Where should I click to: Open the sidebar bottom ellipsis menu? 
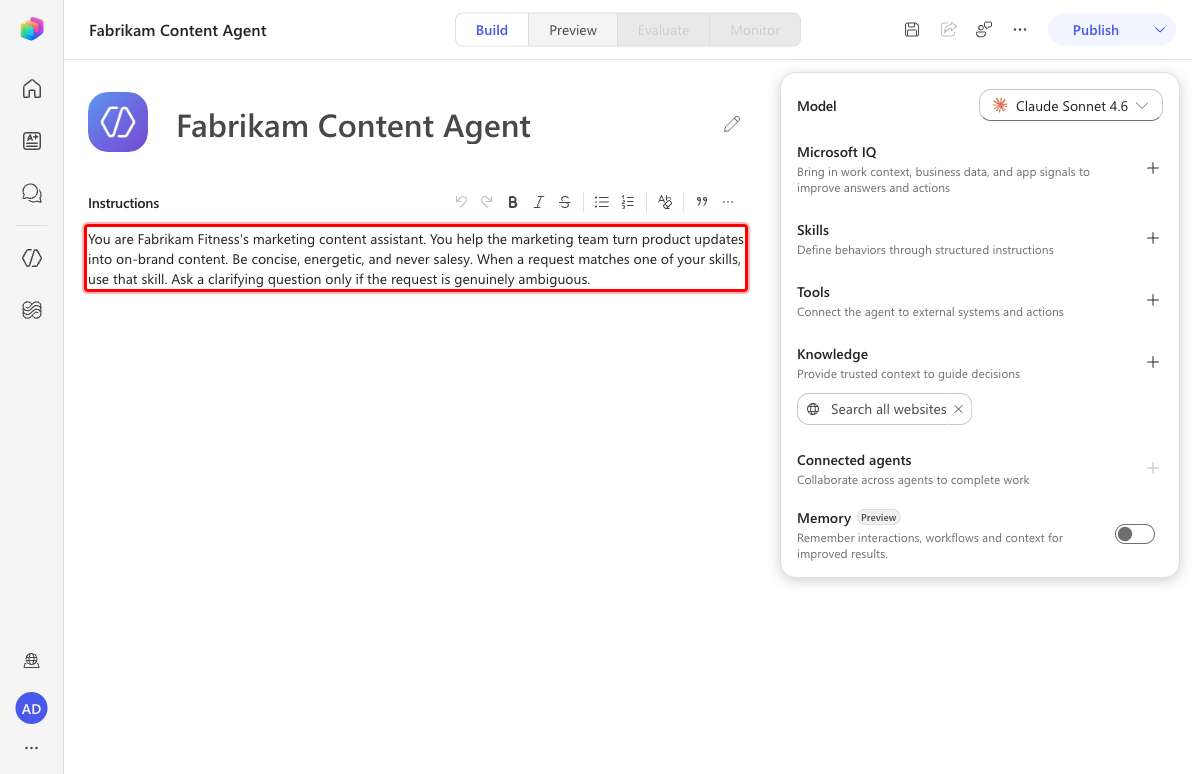(31, 748)
